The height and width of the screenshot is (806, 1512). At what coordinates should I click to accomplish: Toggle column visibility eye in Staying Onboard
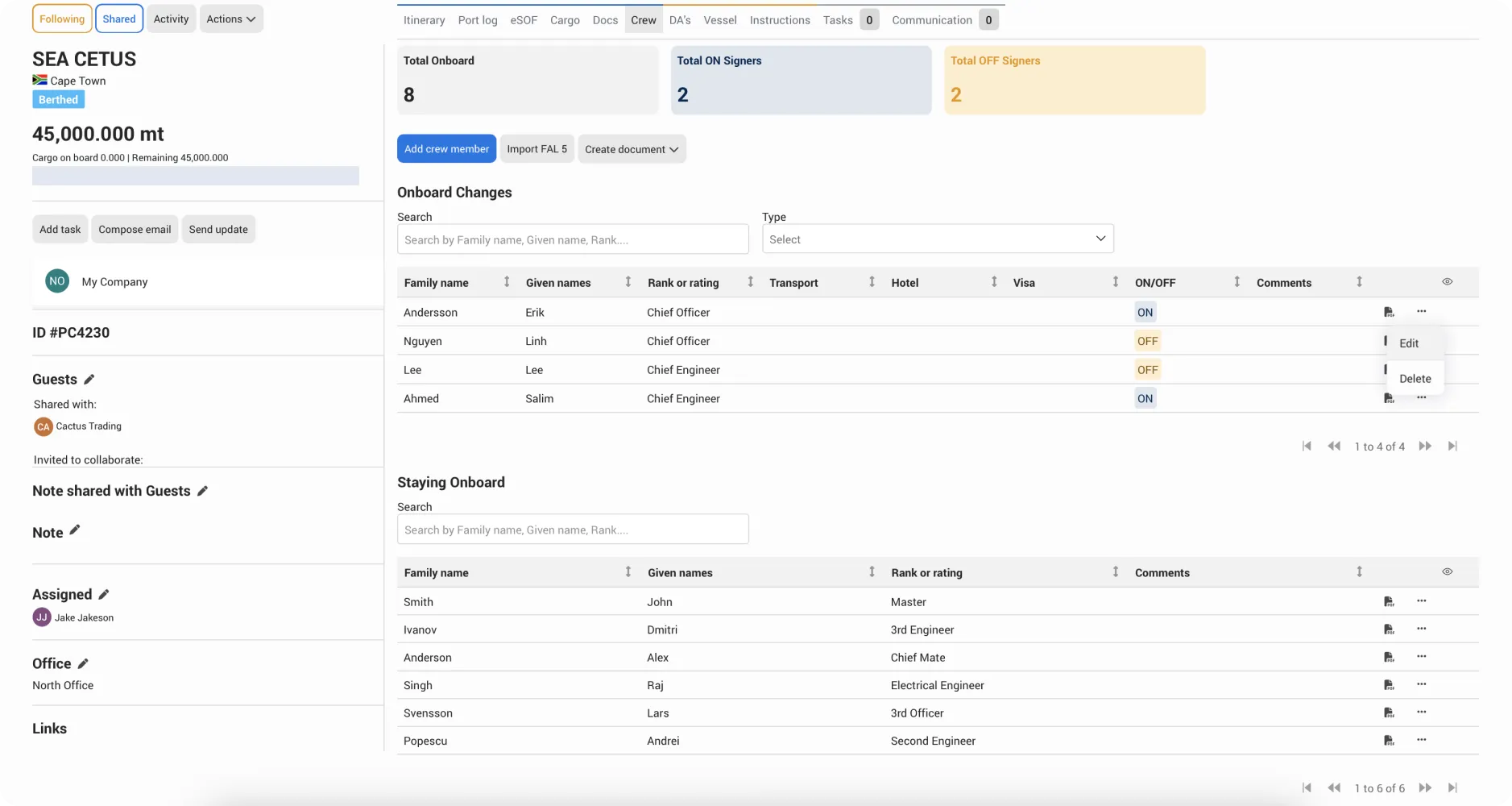[1448, 571]
